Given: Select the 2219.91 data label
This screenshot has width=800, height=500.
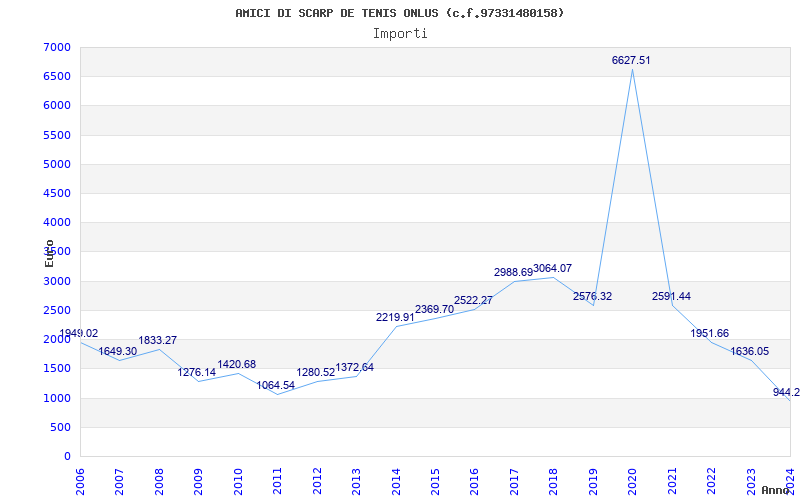Looking at the screenshot, I should pos(395,318).
